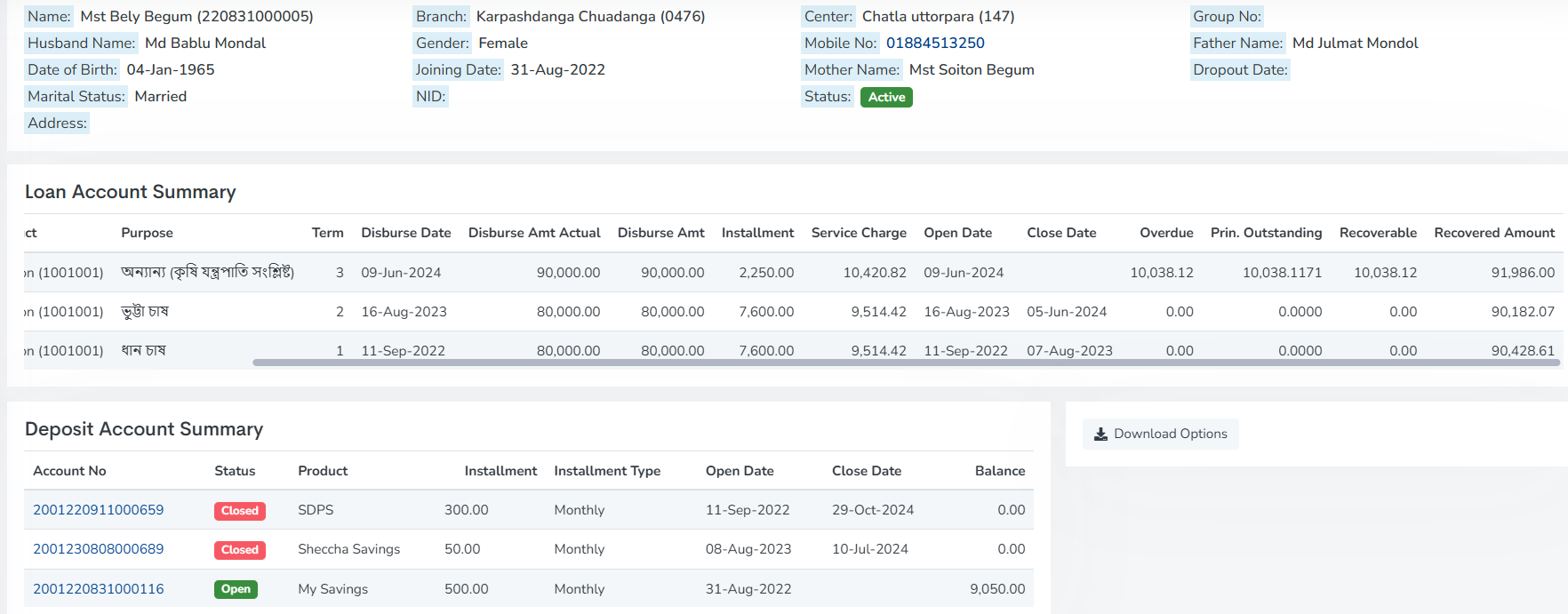Click the marital status value Married

tap(161, 96)
